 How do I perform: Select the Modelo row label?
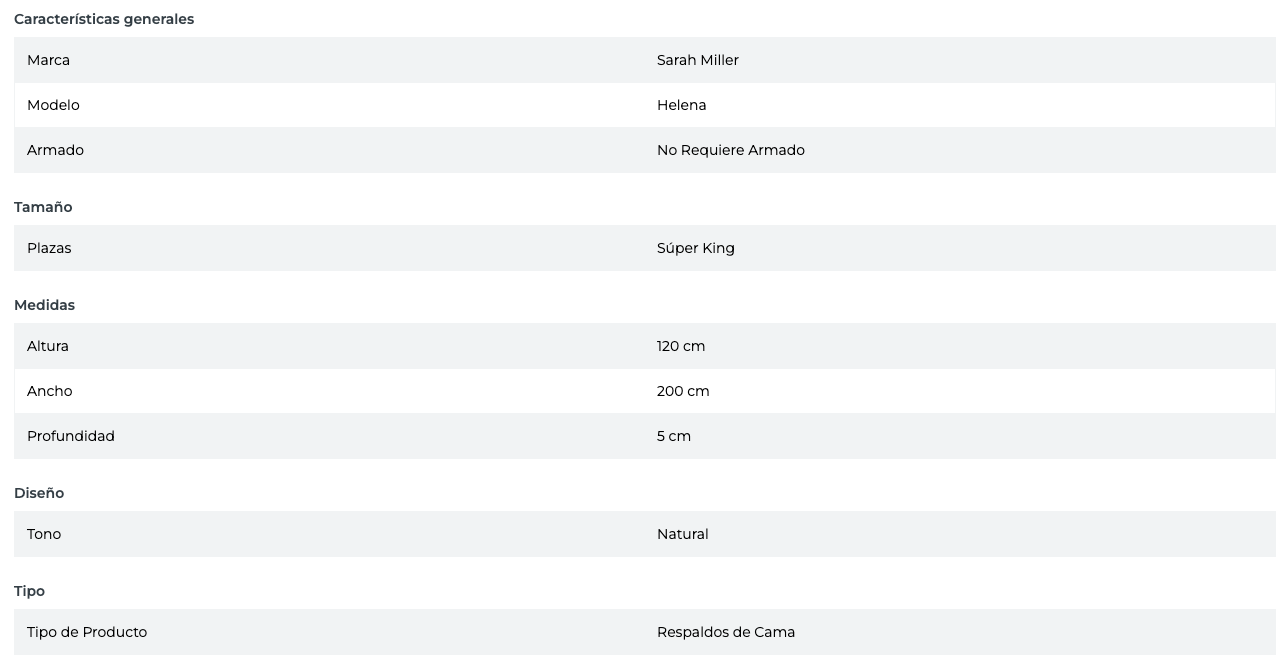click(53, 105)
